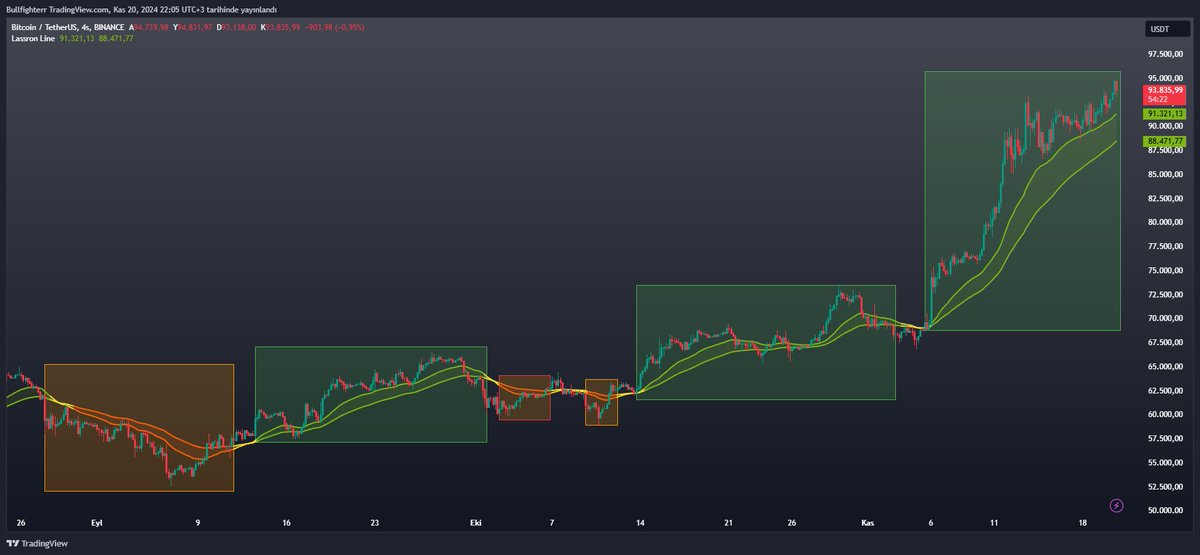Click the 52.500,00 price axis label
This screenshot has height=555, width=1200.
[x=1164, y=486]
